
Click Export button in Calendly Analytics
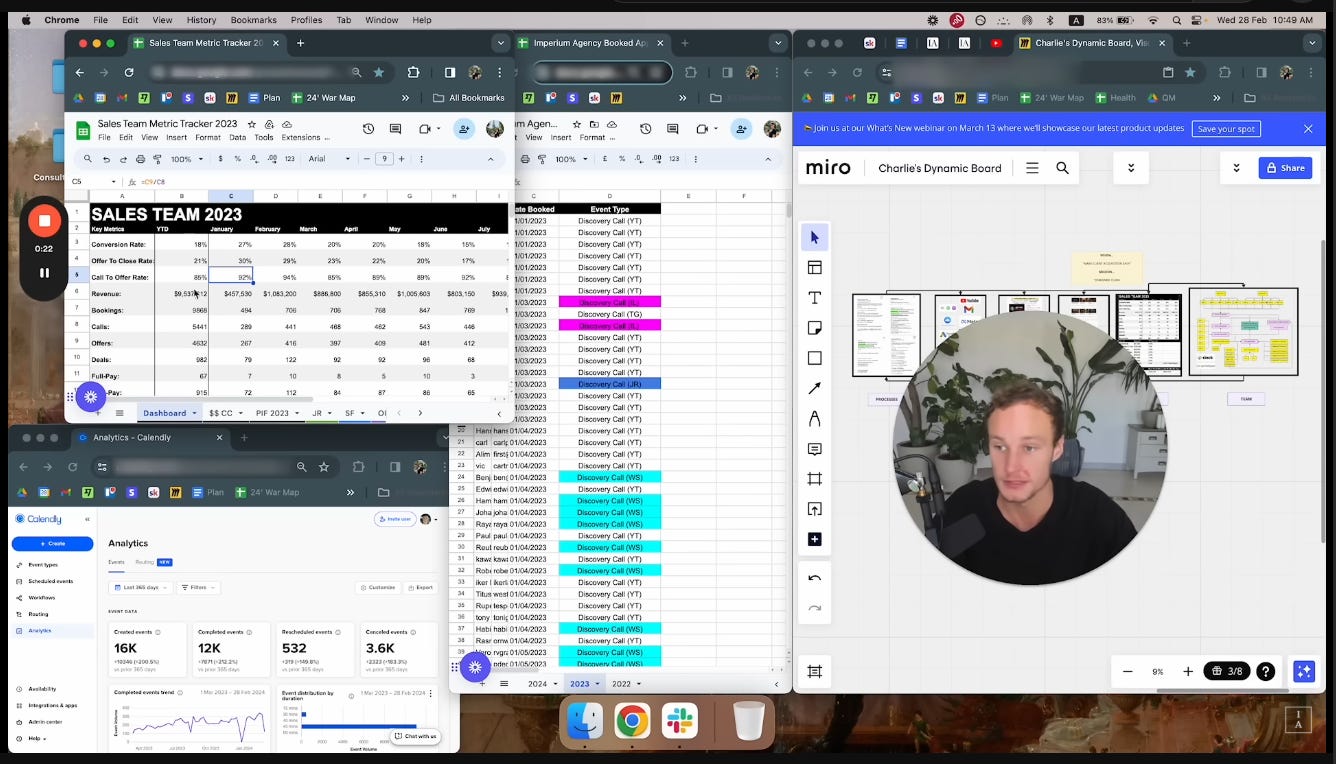click(x=421, y=588)
